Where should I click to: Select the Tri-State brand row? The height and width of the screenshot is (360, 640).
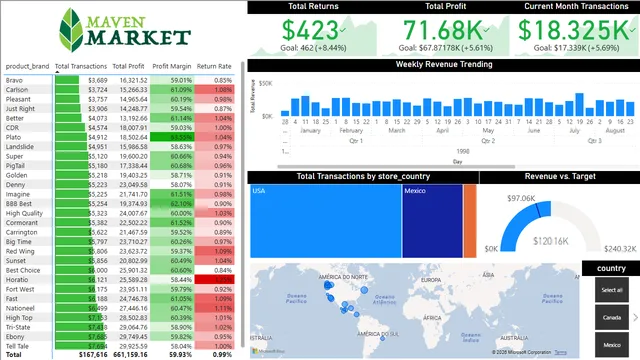[x=120, y=327]
